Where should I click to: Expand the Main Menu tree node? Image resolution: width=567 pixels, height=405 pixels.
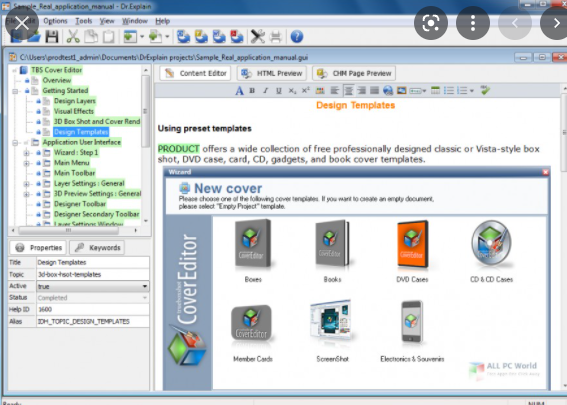tap(26, 163)
